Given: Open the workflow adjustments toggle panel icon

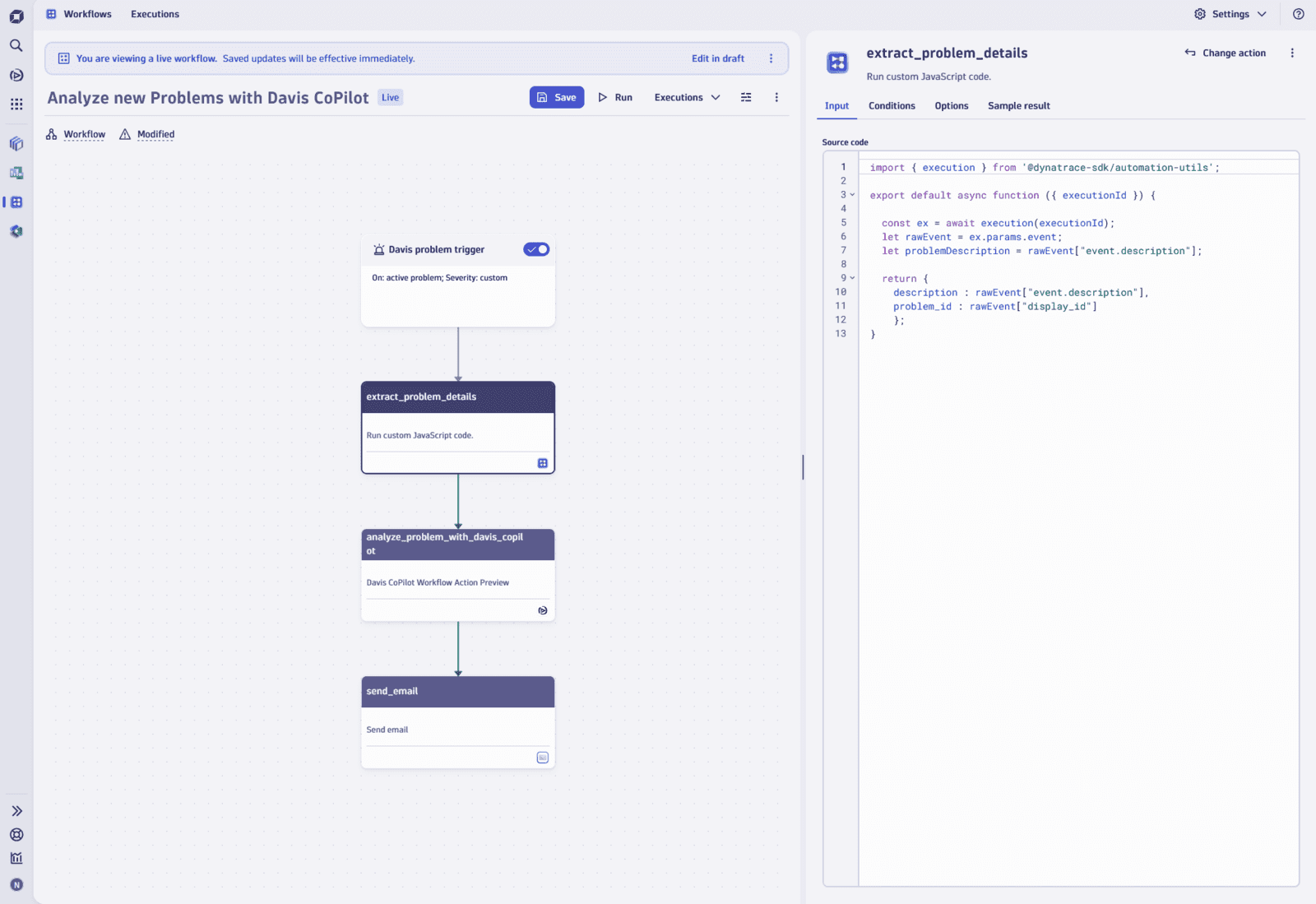Looking at the screenshot, I should 746,97.
